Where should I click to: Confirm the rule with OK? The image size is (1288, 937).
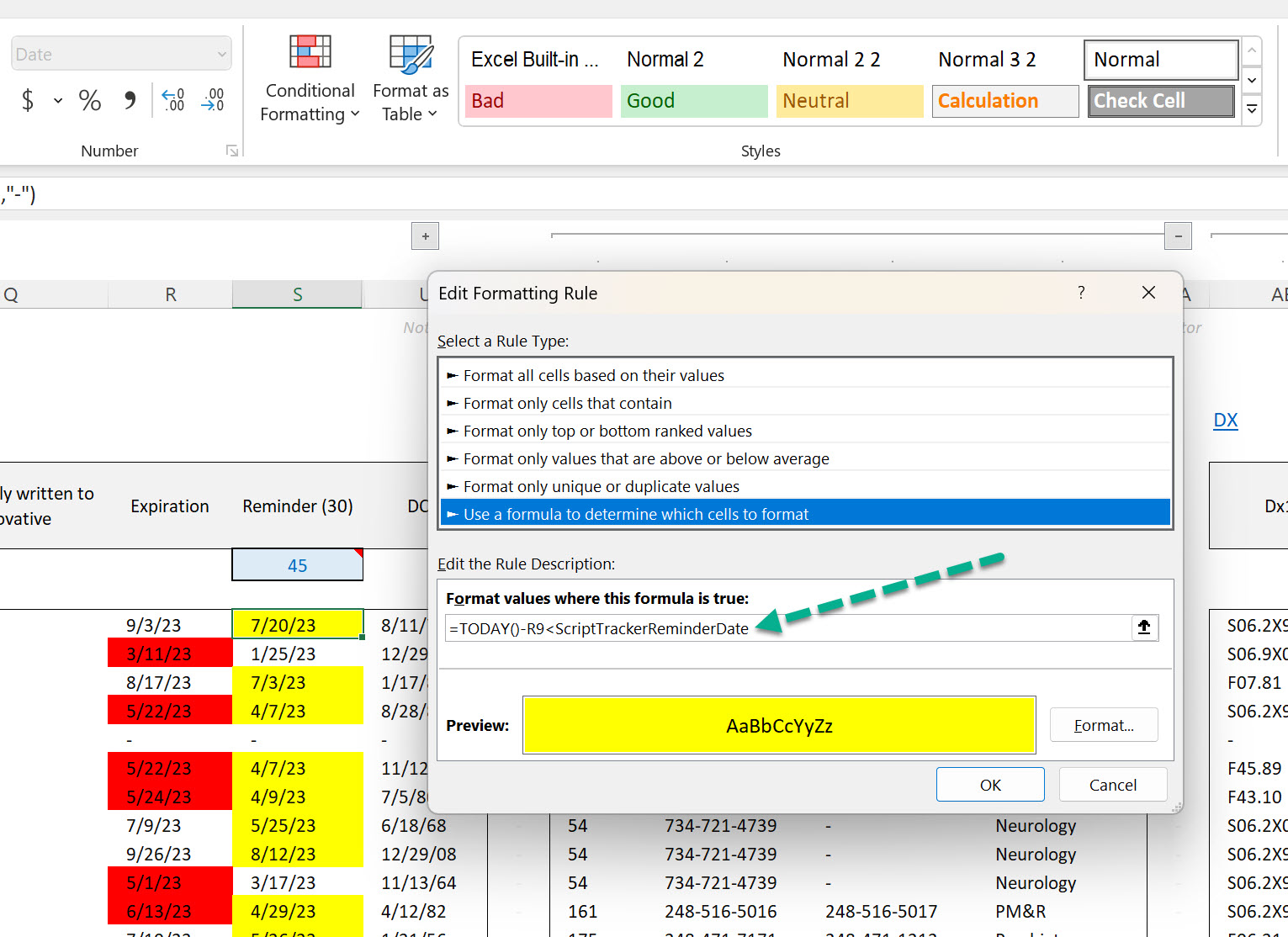click(x=990, y=784)
